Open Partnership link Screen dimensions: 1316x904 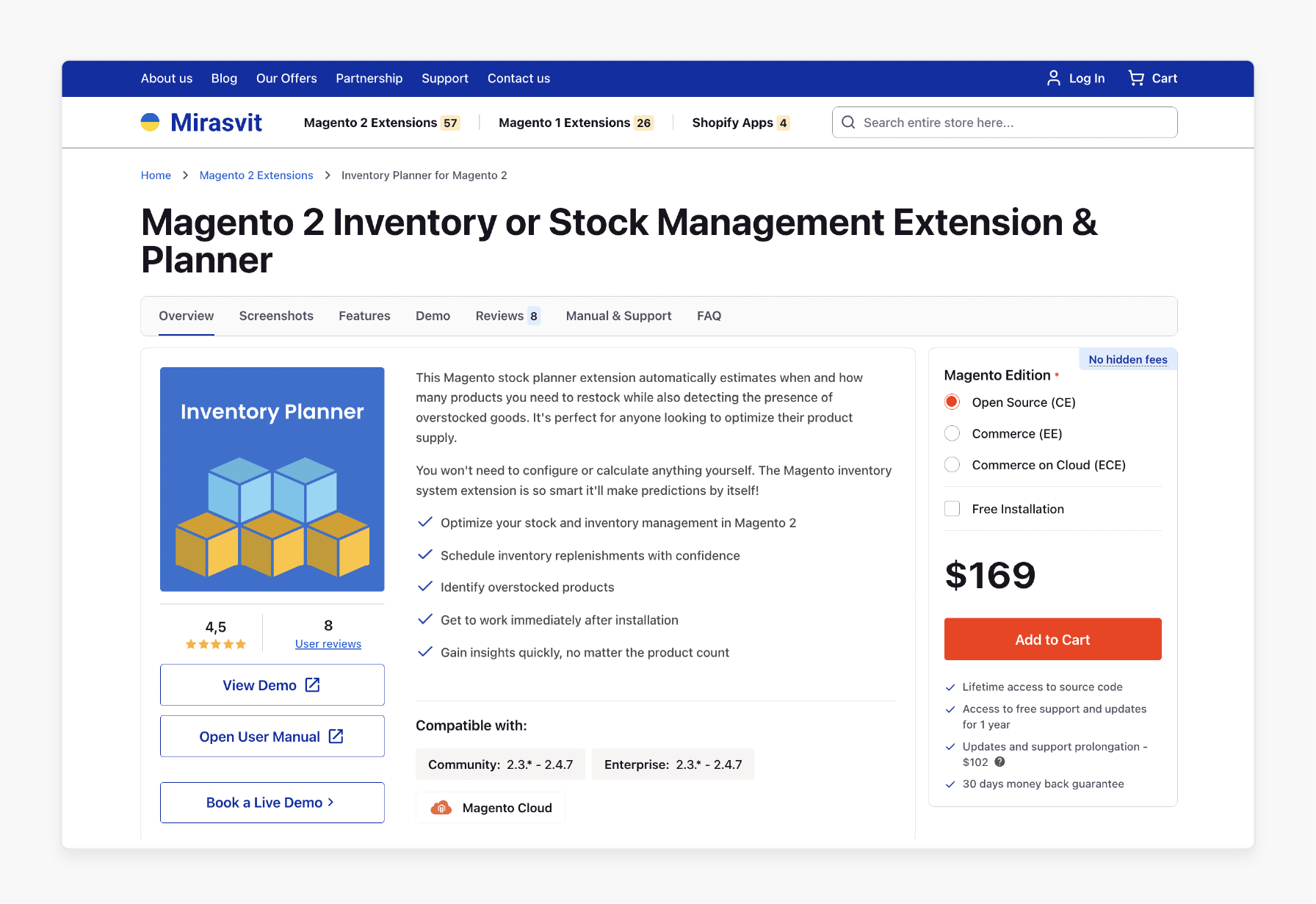coord(369,79)
